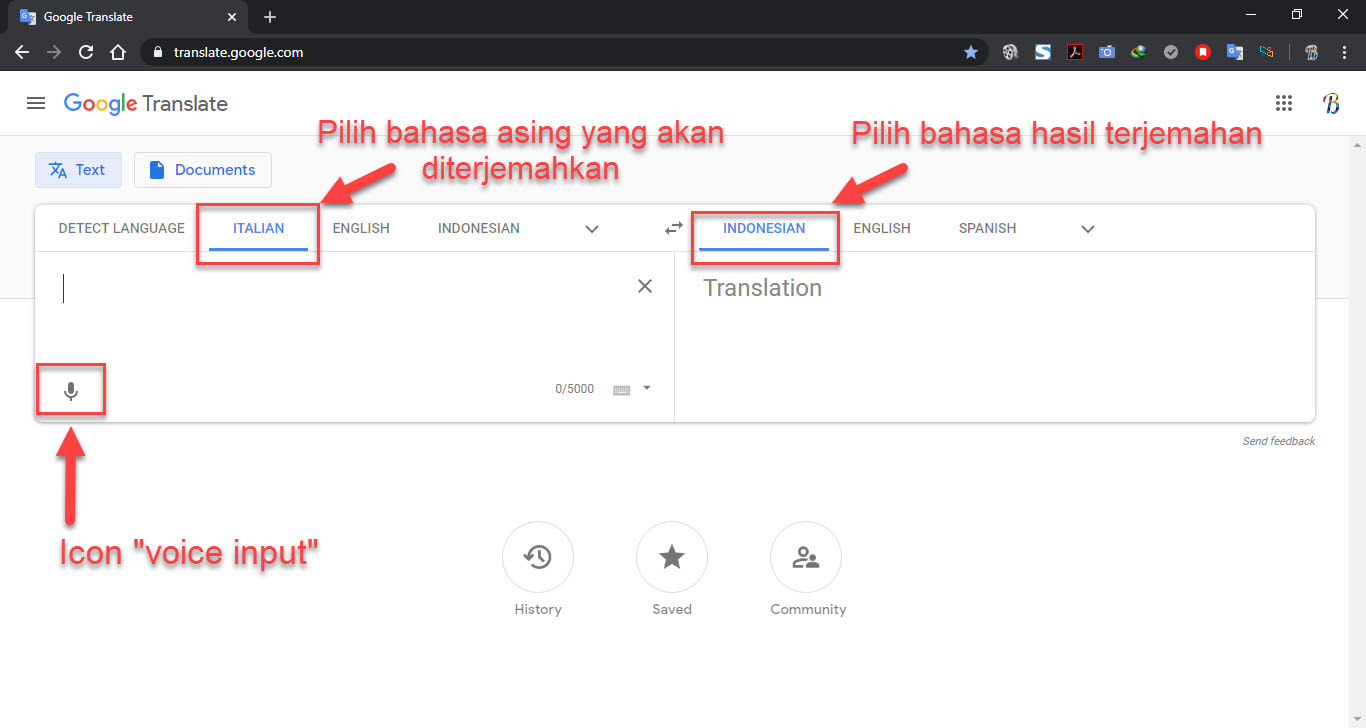1366x728 pixels.
Task: Open the blue S extension
Action: [x=1043, y=52]
